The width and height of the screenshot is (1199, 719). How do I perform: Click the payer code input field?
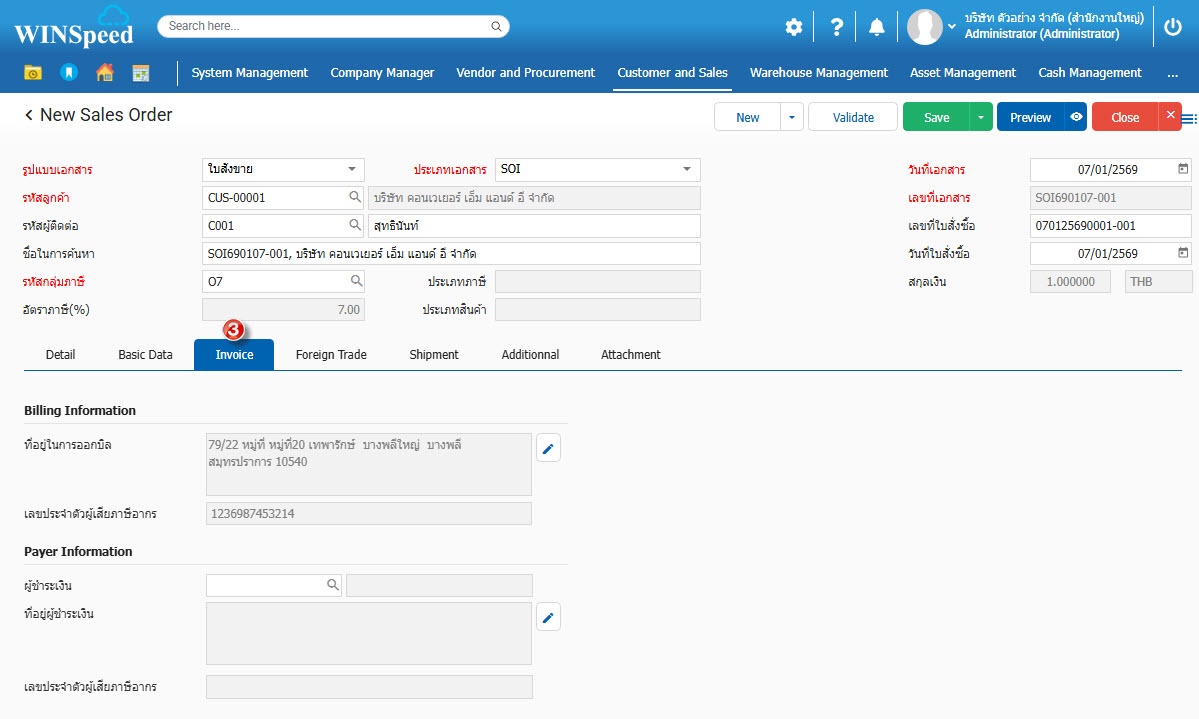[x=265, y=585]
